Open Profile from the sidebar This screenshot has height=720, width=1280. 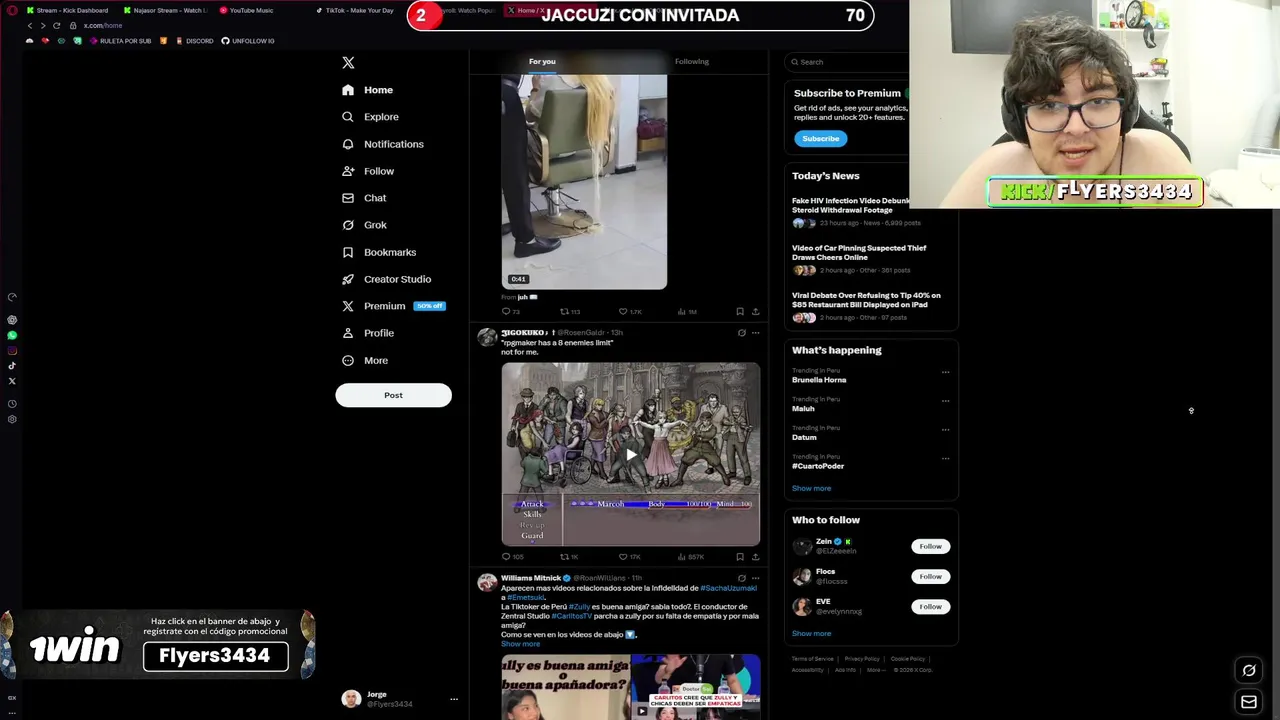tap(368, 333)
